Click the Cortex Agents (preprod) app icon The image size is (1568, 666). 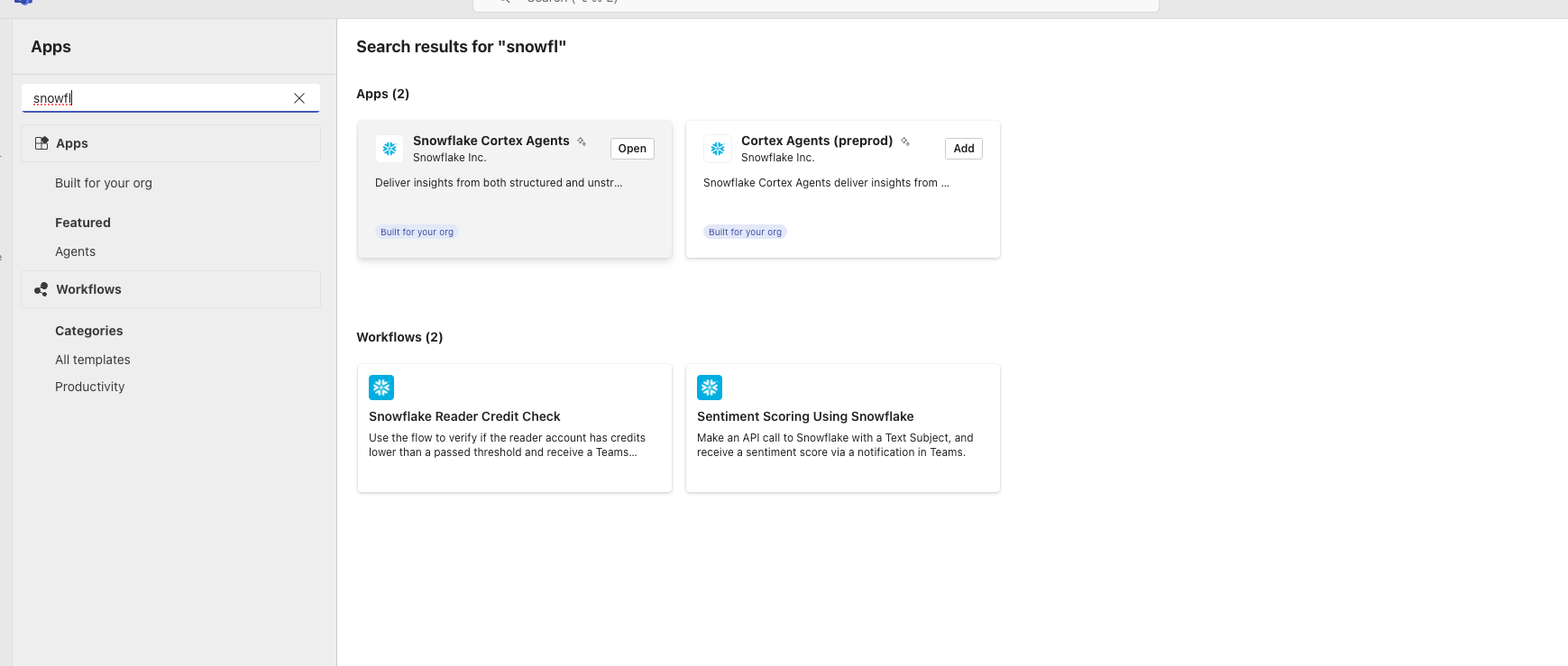coord(718,149)
